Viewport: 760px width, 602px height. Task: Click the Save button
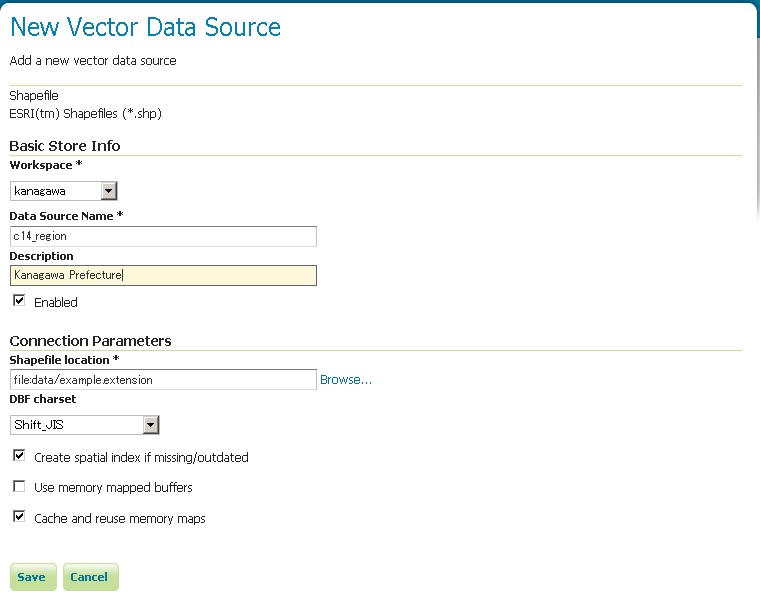pos(31,577)
